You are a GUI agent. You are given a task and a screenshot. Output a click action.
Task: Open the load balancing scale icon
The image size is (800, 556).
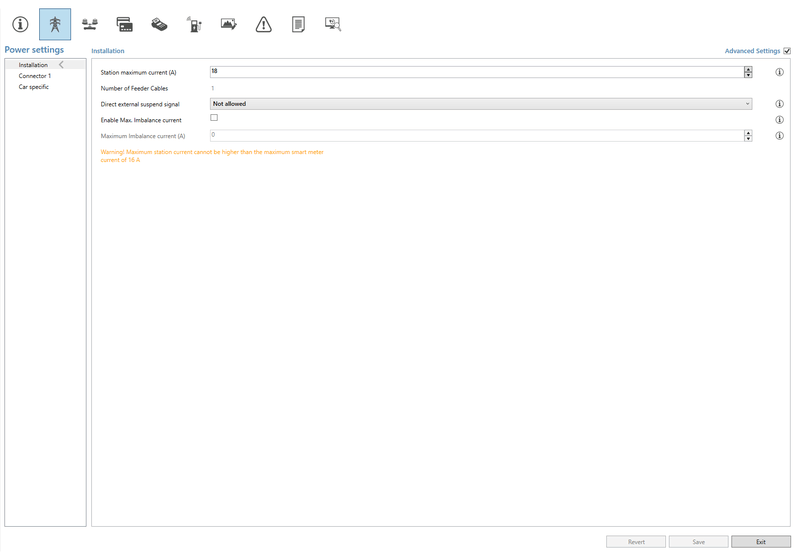90,24
